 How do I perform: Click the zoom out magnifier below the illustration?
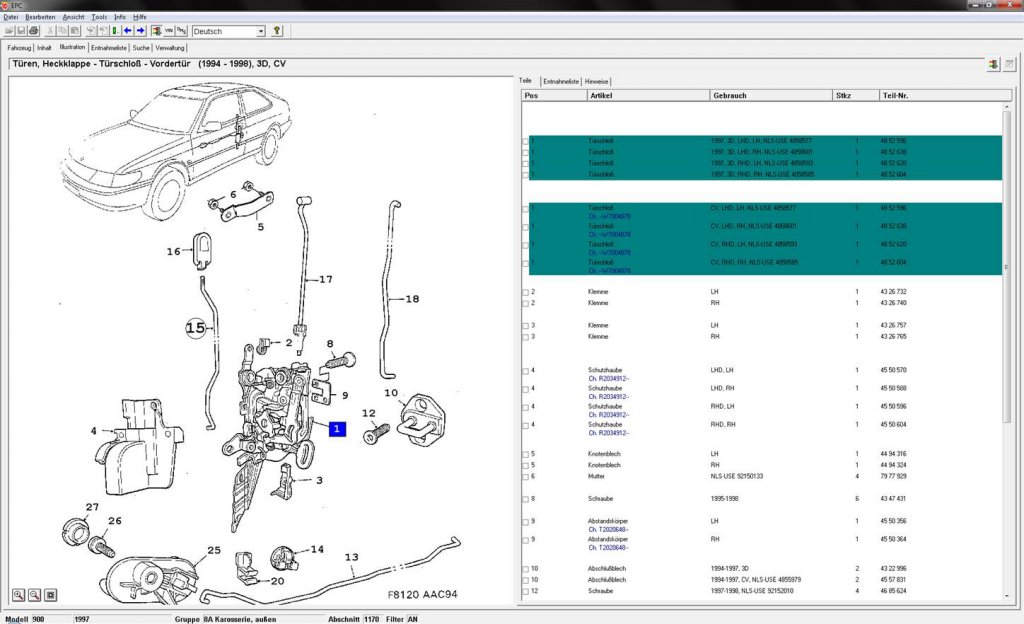[35, 595]
